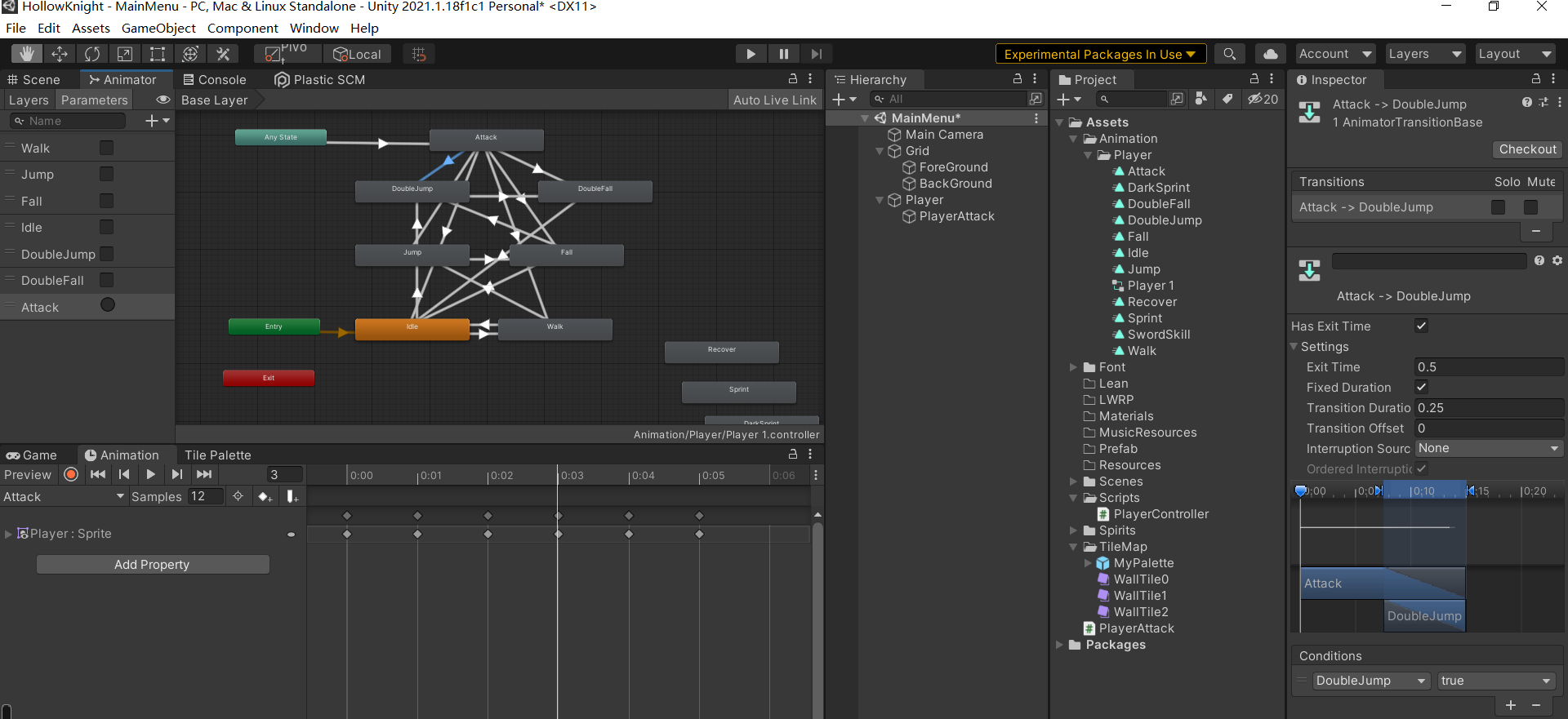Image resolution: width=1568 pixels, height=719 pixels.
Task: Enable the Idle parameter checkbox
Action: [x=106, y=227]
